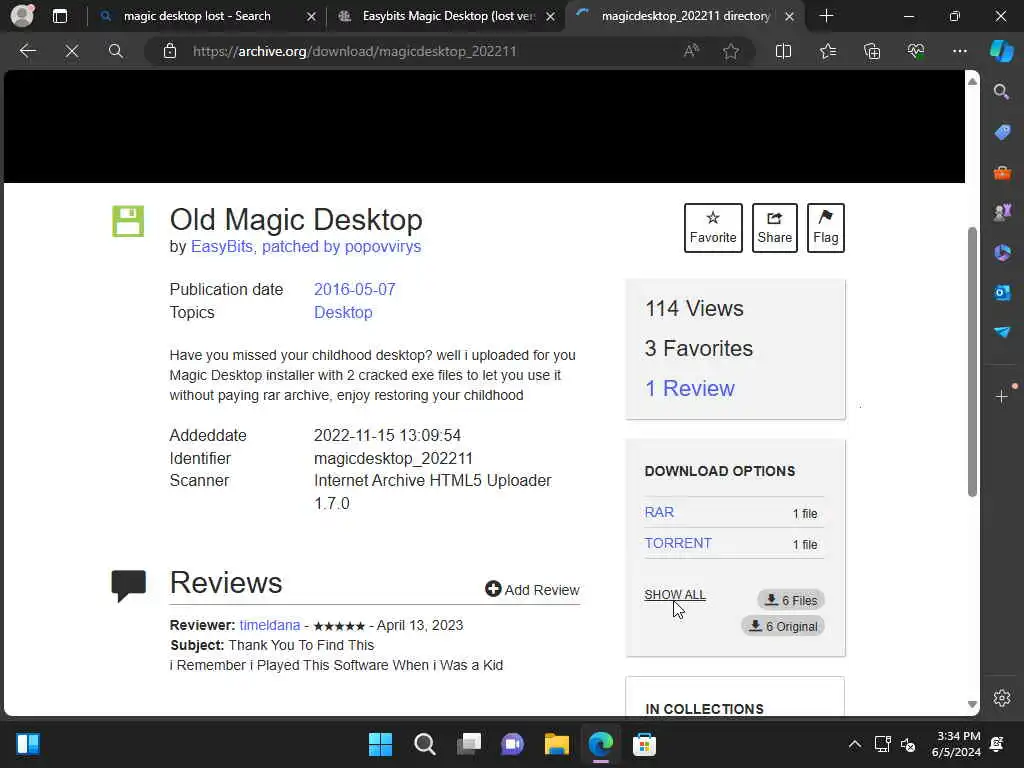
Task: Open browser Collections
Action: pyautogui.click(x=872, y=51)
